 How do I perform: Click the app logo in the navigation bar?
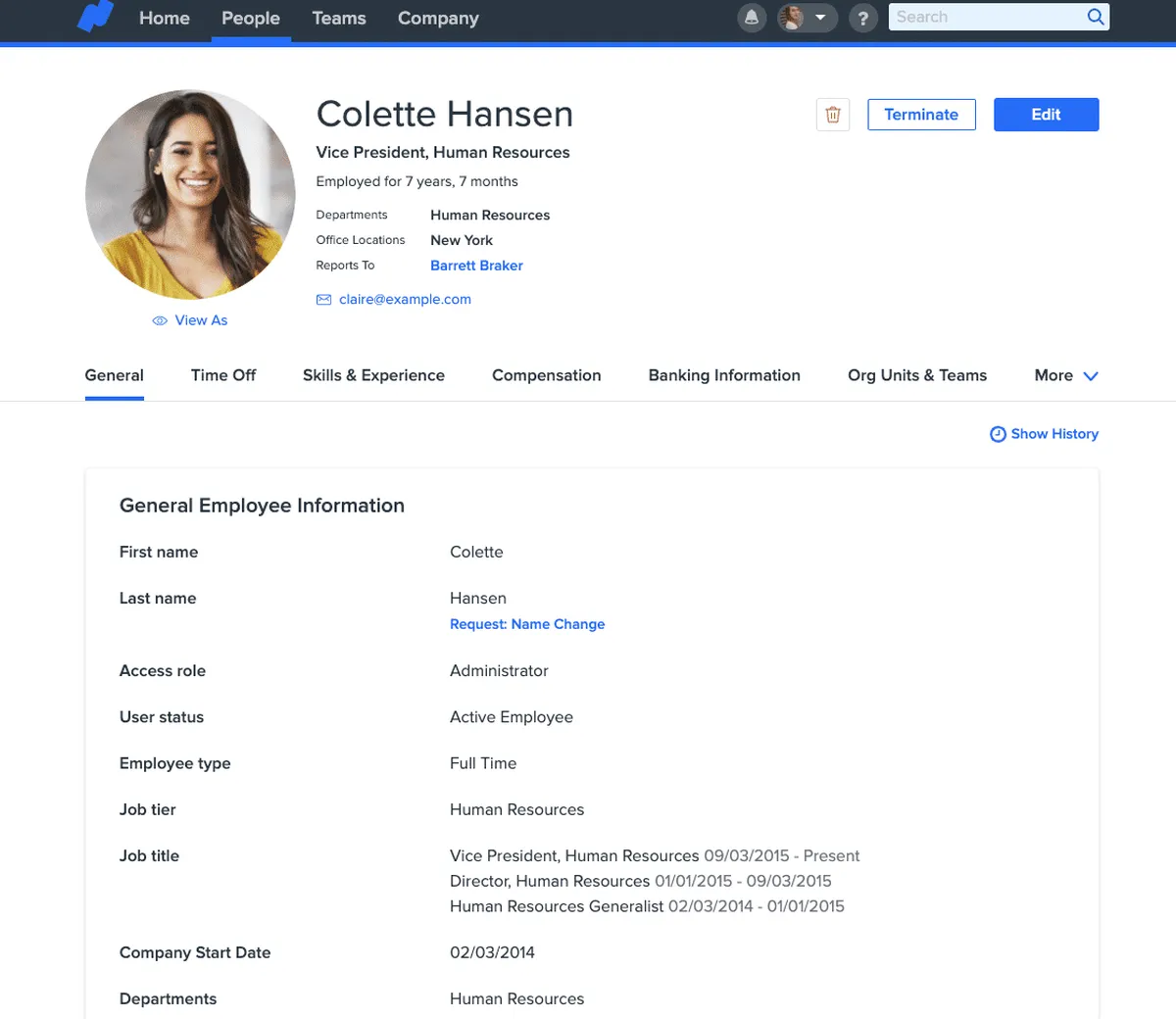tap(95, 18)
